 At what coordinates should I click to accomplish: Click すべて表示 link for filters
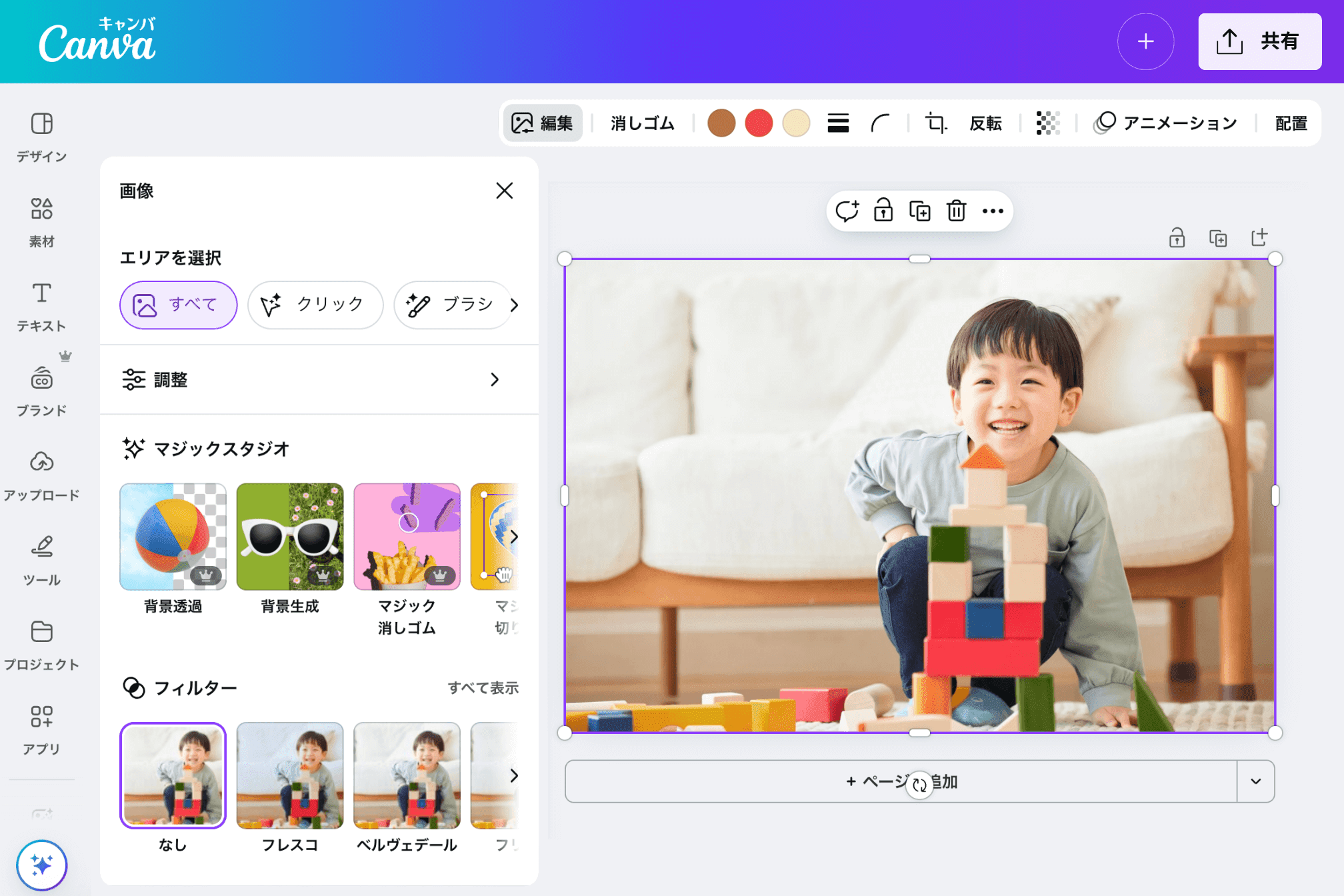pos(483,687)
